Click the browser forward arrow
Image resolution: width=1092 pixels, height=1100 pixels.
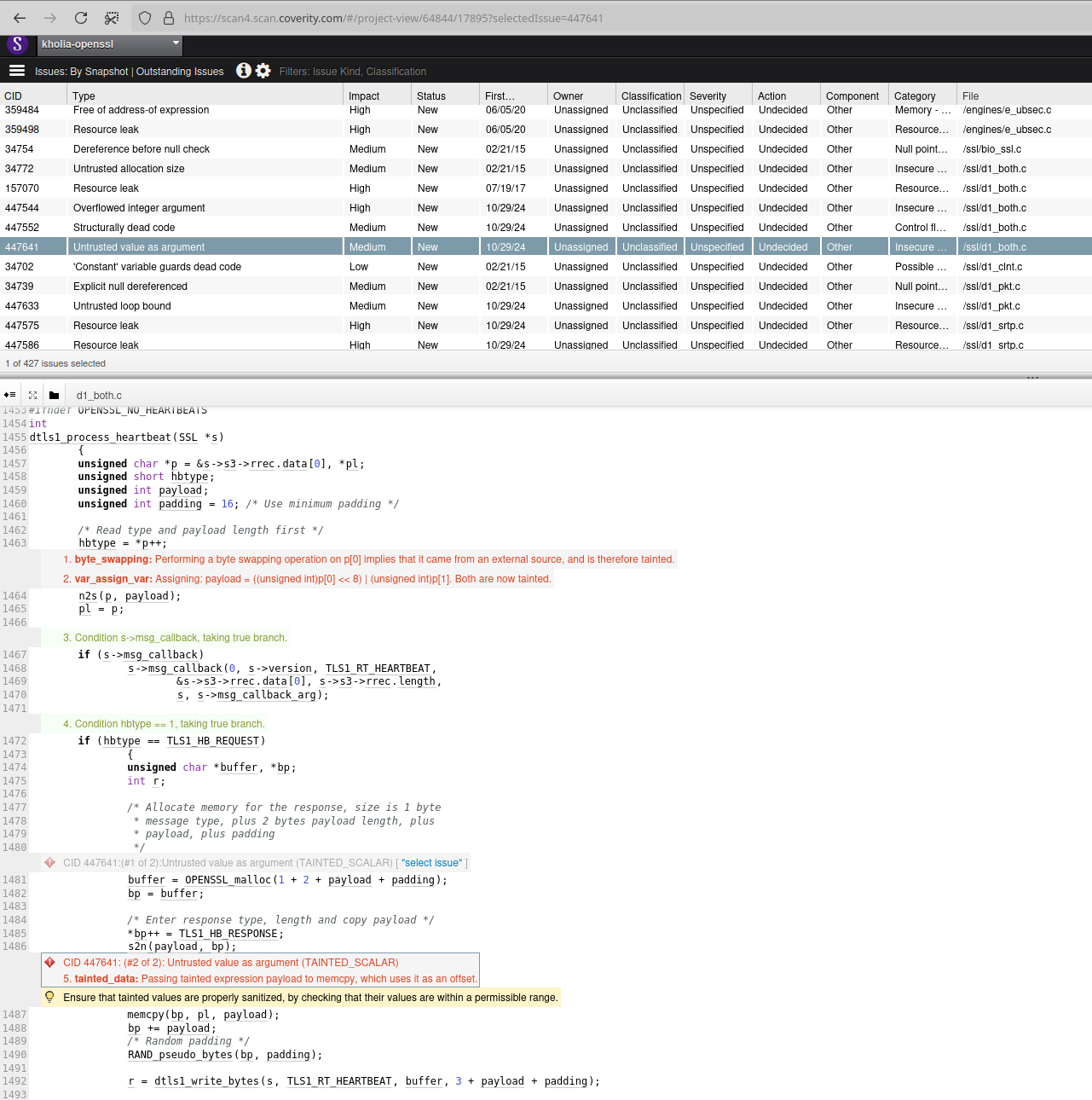point(50,18)
